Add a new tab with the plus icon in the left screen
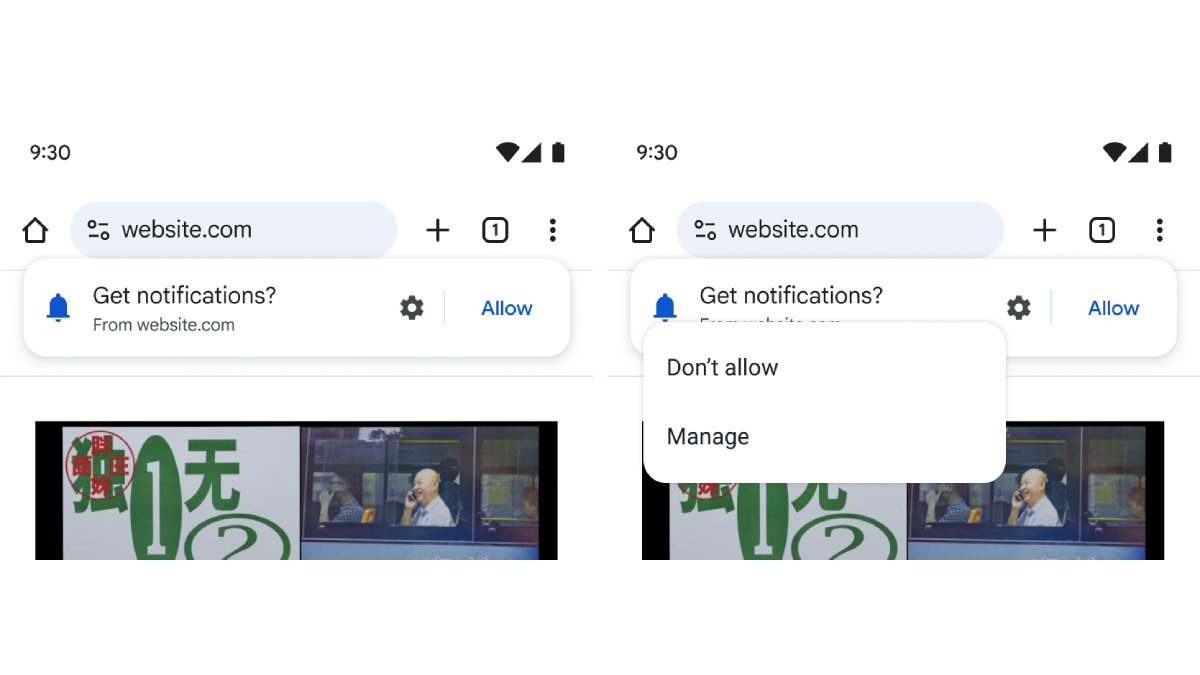 coord(438,230)
